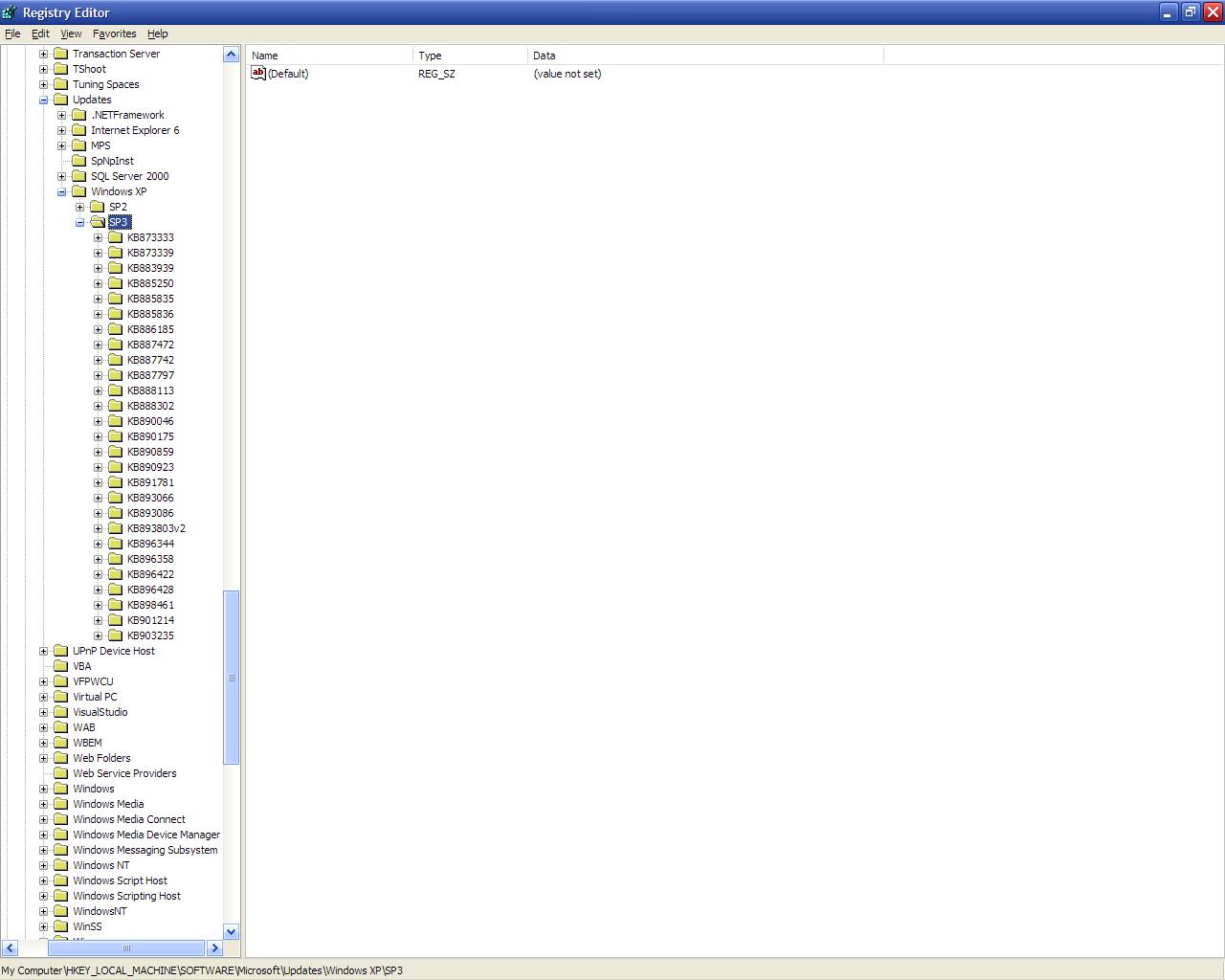Click the tree horizontal scroll left arrow
1225x980 pixels.
(x=10, y=948)
